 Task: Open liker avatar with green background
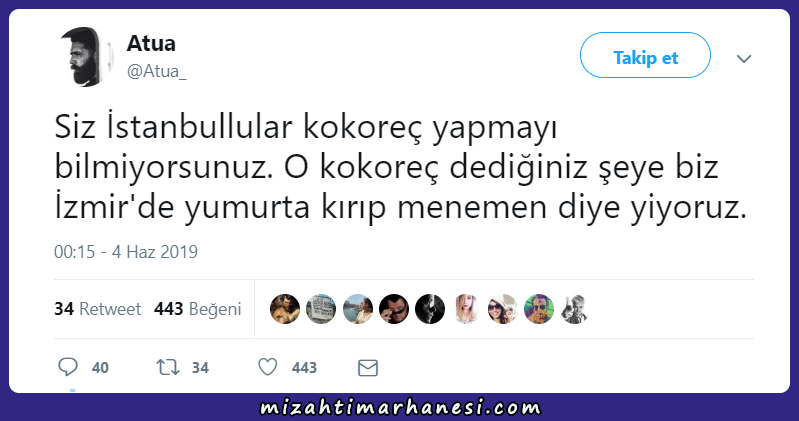(539, 309)
